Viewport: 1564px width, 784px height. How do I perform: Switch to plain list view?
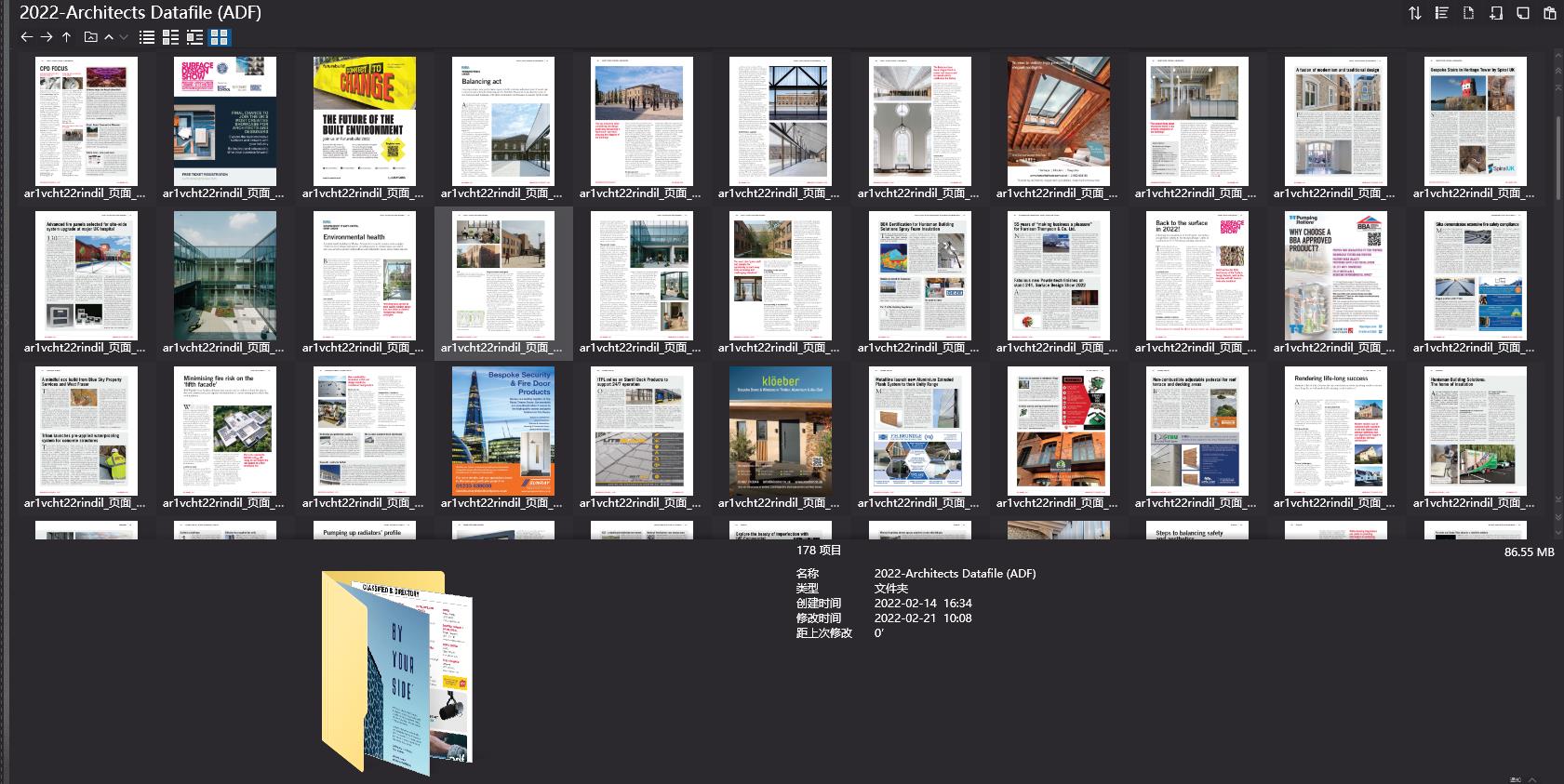tap(147, 37)
